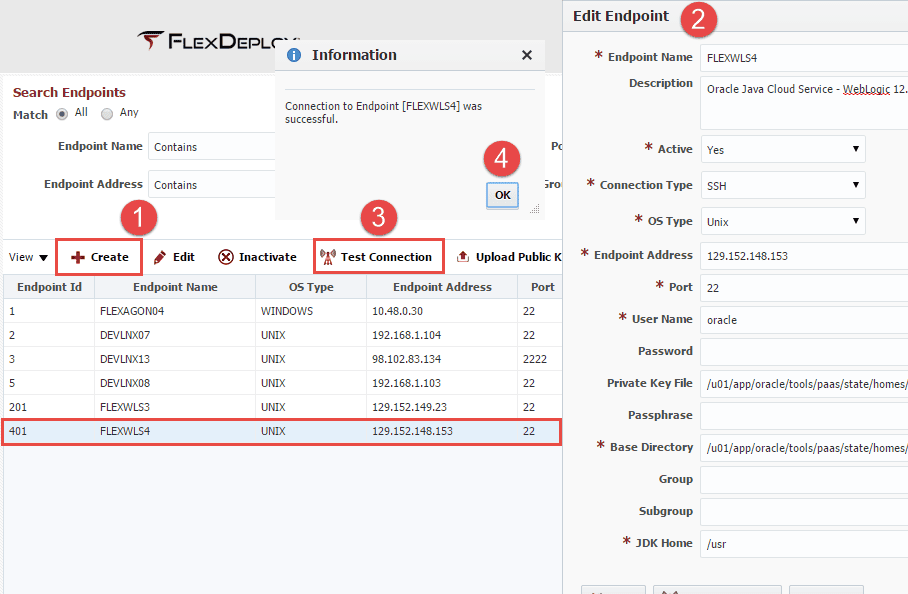Click the Test Connection antenna icon
The image size is (908, 594).
coord(328,257)
